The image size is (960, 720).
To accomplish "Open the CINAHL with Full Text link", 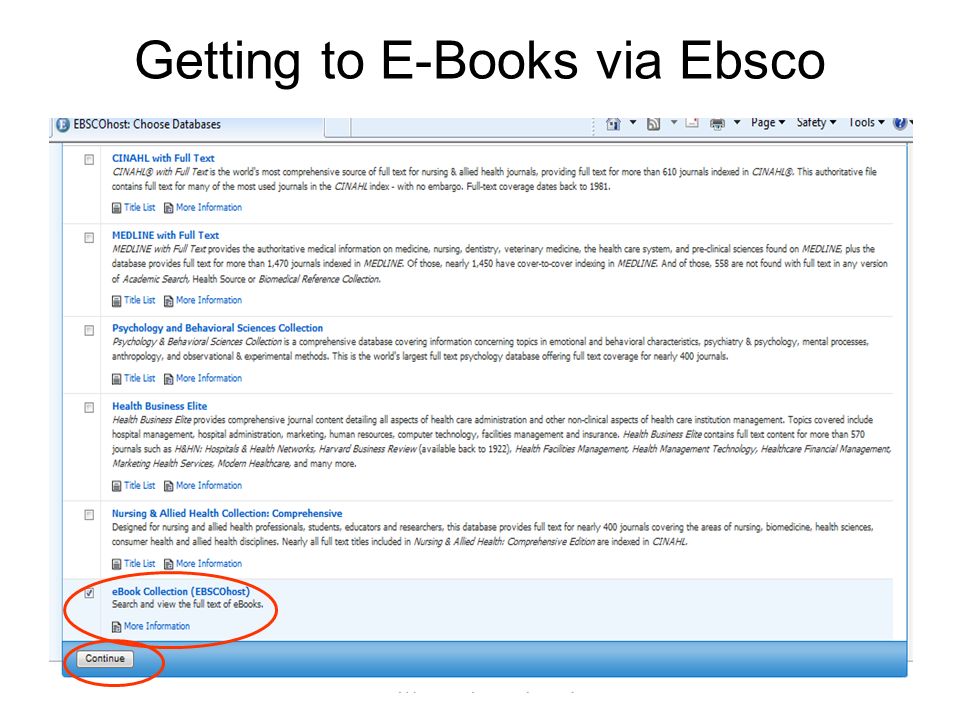I will tap(163, 158).
